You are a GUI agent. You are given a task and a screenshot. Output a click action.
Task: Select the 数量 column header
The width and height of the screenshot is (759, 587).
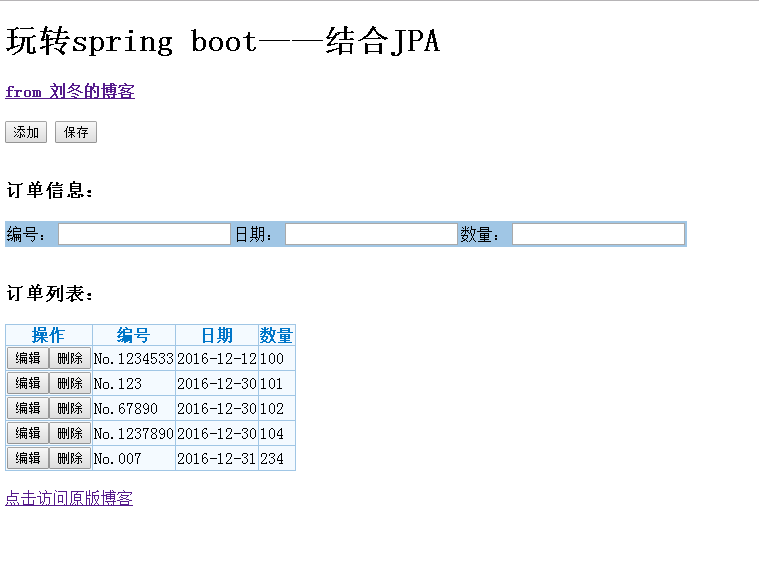coord(276,335)
